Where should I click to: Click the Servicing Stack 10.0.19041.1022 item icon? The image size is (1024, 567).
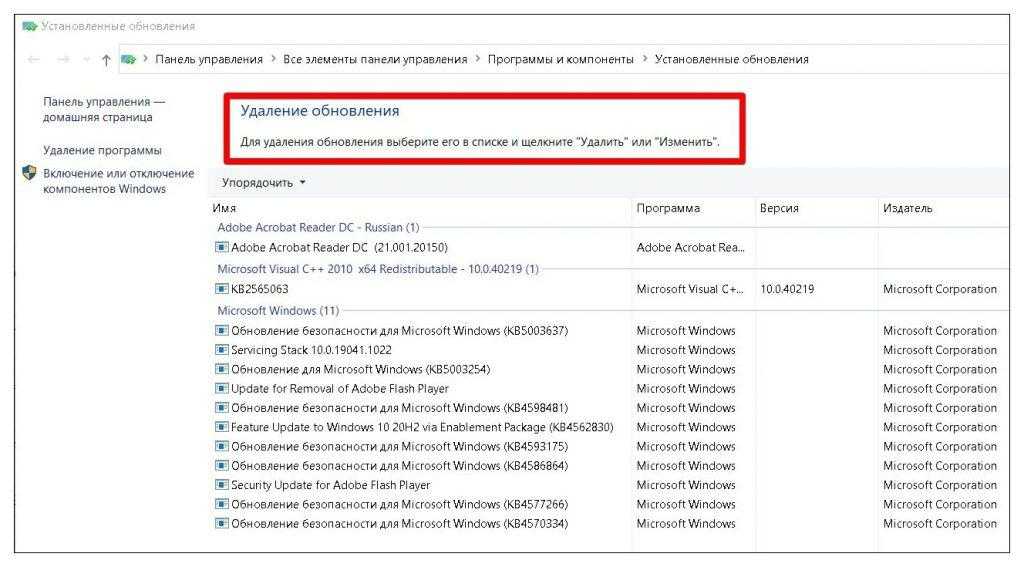[x=222, y=350]
